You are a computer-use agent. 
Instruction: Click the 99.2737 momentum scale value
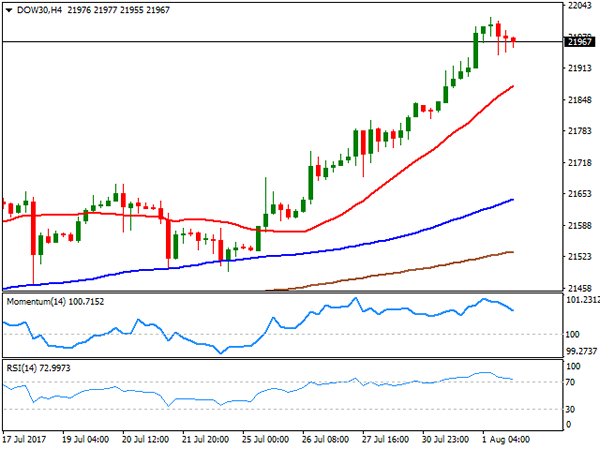click(582, 351)
